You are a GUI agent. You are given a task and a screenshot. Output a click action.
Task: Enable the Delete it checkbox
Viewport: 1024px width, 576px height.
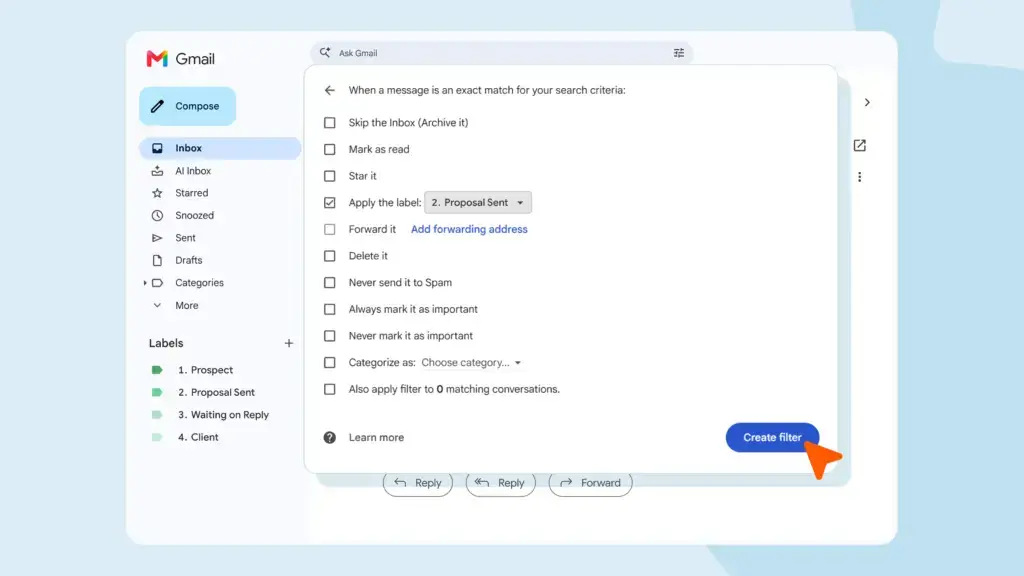tap(329, 256)
